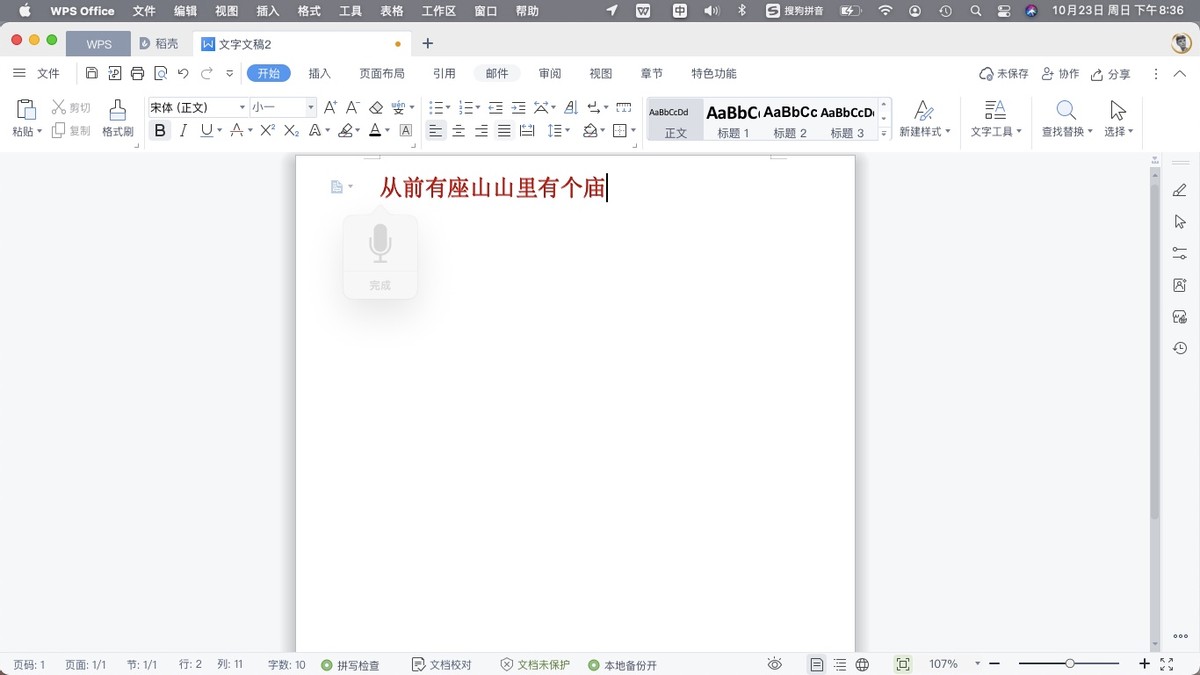Open the 引用 ribbon tab
Screen dimensions: 1200x675
tap(444, 74)
